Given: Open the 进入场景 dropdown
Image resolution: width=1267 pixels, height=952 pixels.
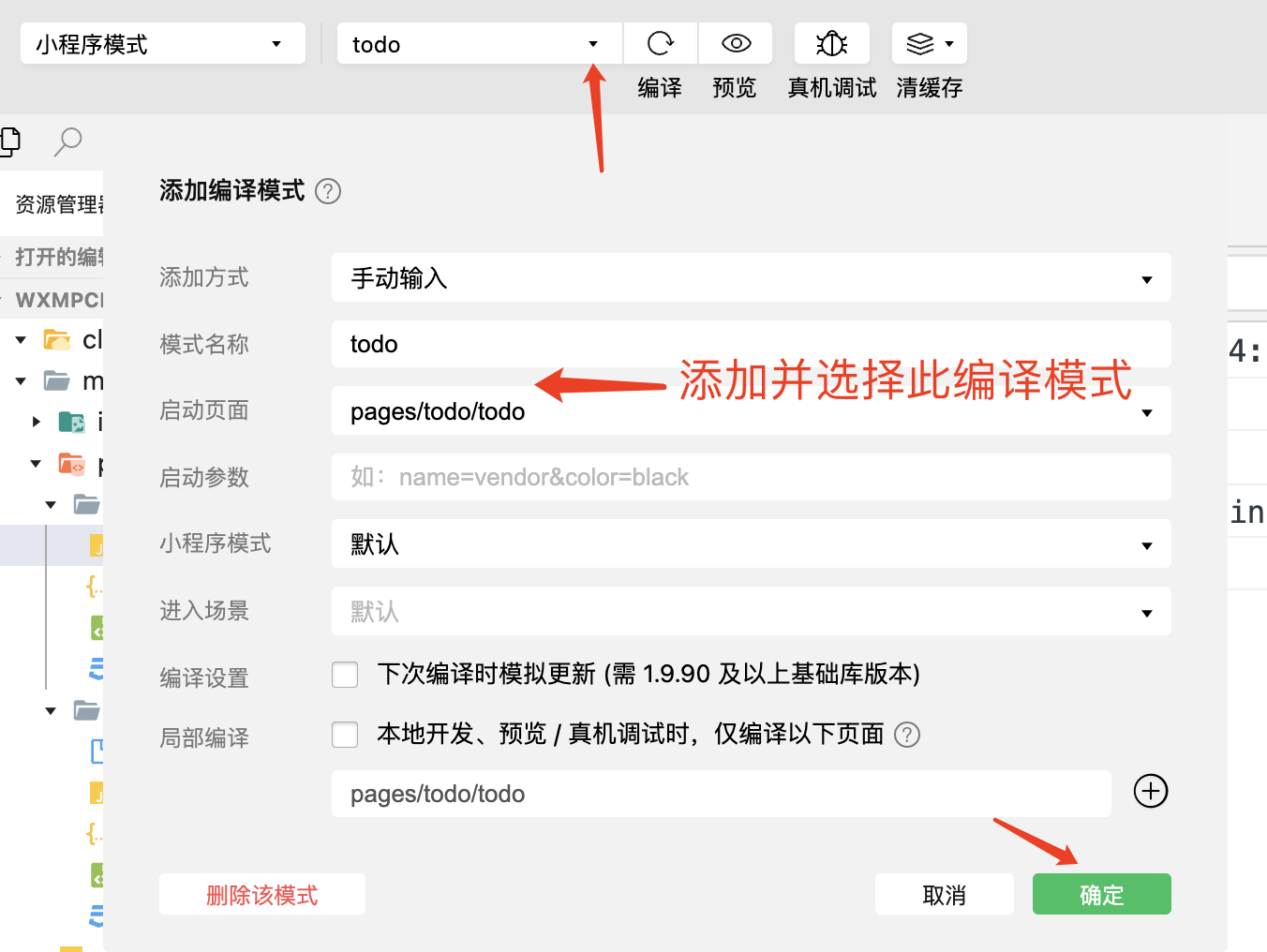Looking at the screenshot, I should coord(752,612).
